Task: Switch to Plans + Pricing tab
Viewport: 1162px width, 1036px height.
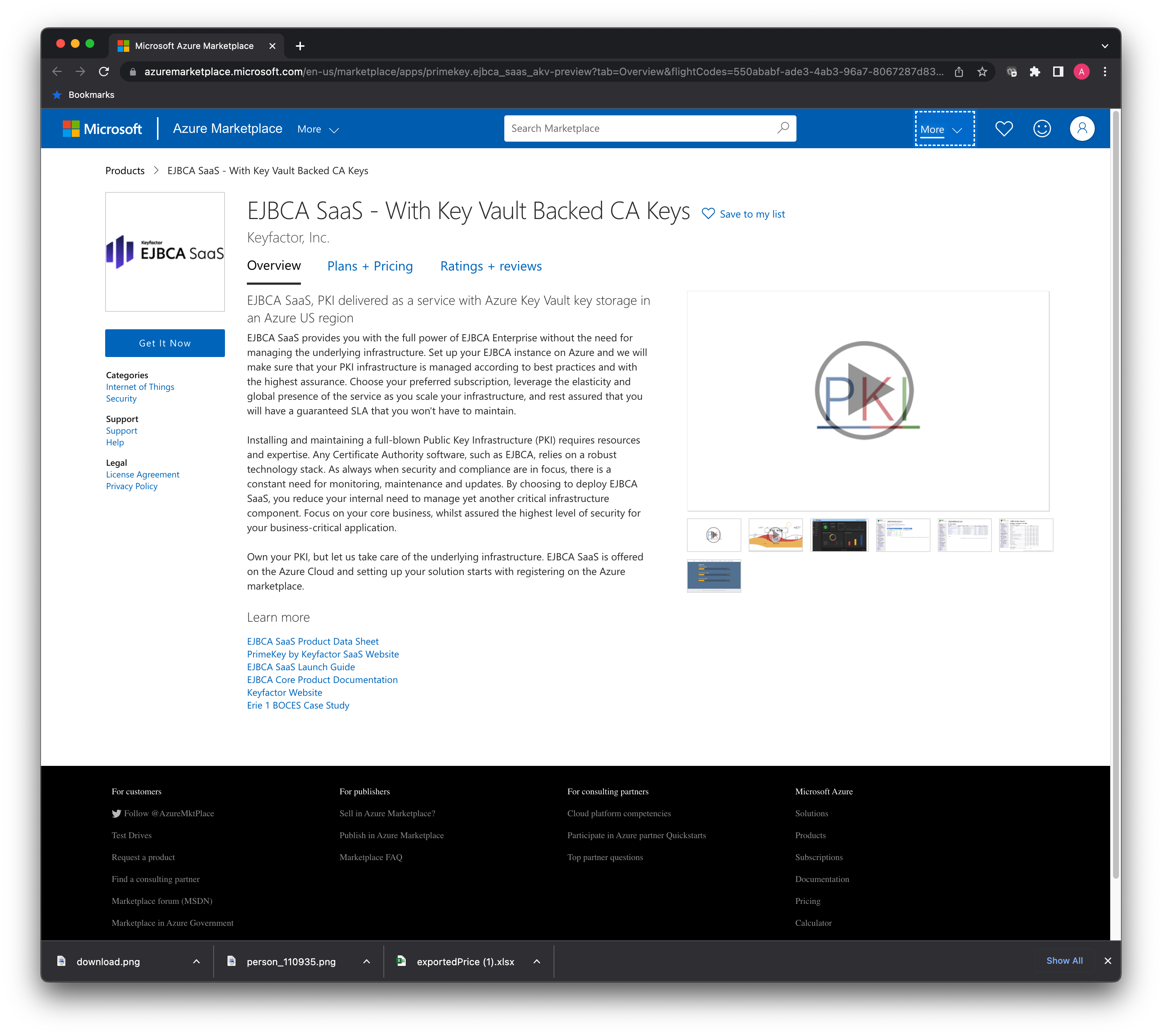Action: (370, 266)
